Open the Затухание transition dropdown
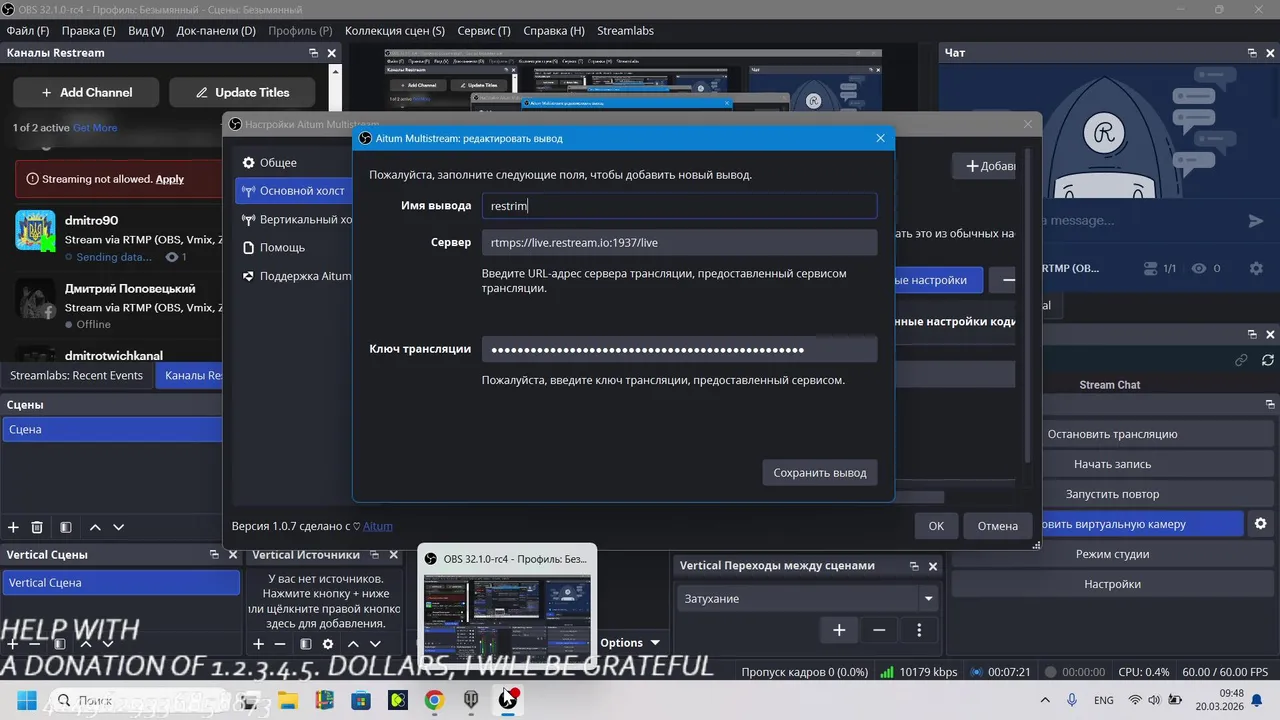The image size is (1280, 720). click(808, 598)
